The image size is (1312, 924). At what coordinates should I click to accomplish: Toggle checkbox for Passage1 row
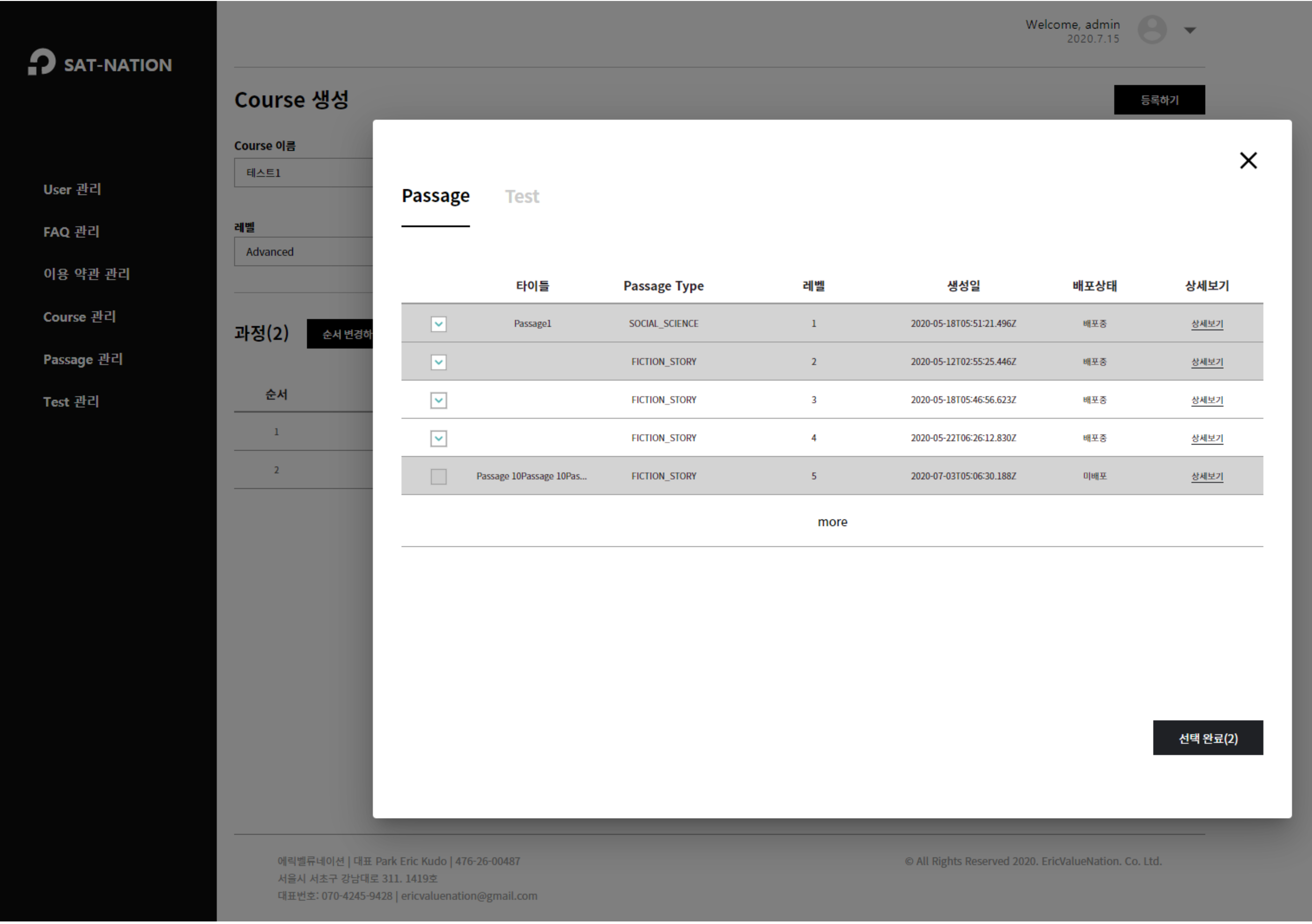(438, 324)
